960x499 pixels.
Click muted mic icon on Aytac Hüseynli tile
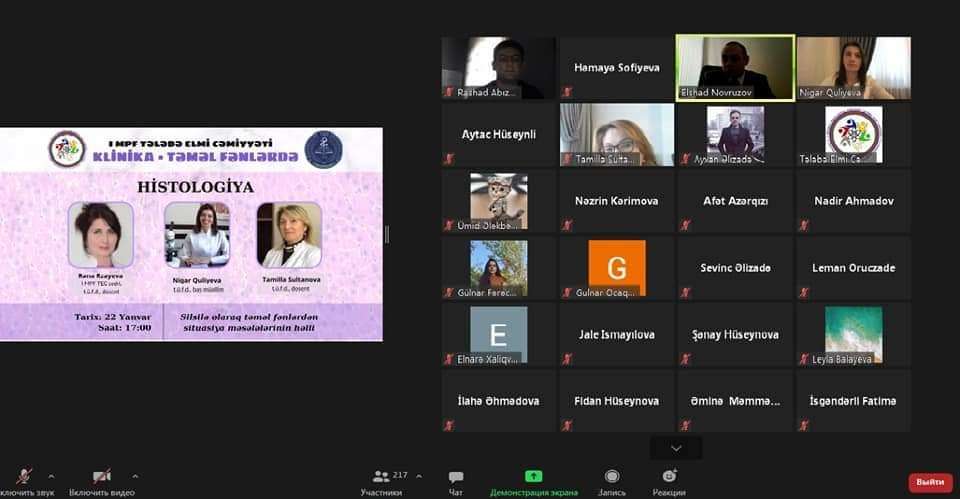[449, 159]
